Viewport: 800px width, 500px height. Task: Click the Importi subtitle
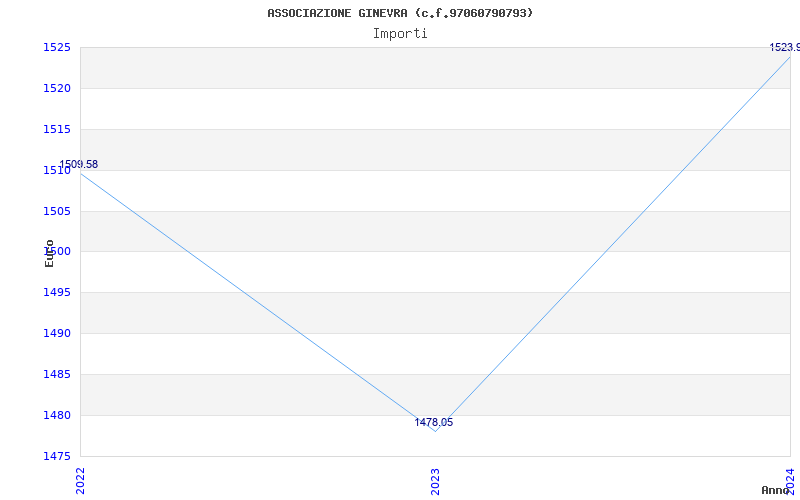click(x=400, y=34)
